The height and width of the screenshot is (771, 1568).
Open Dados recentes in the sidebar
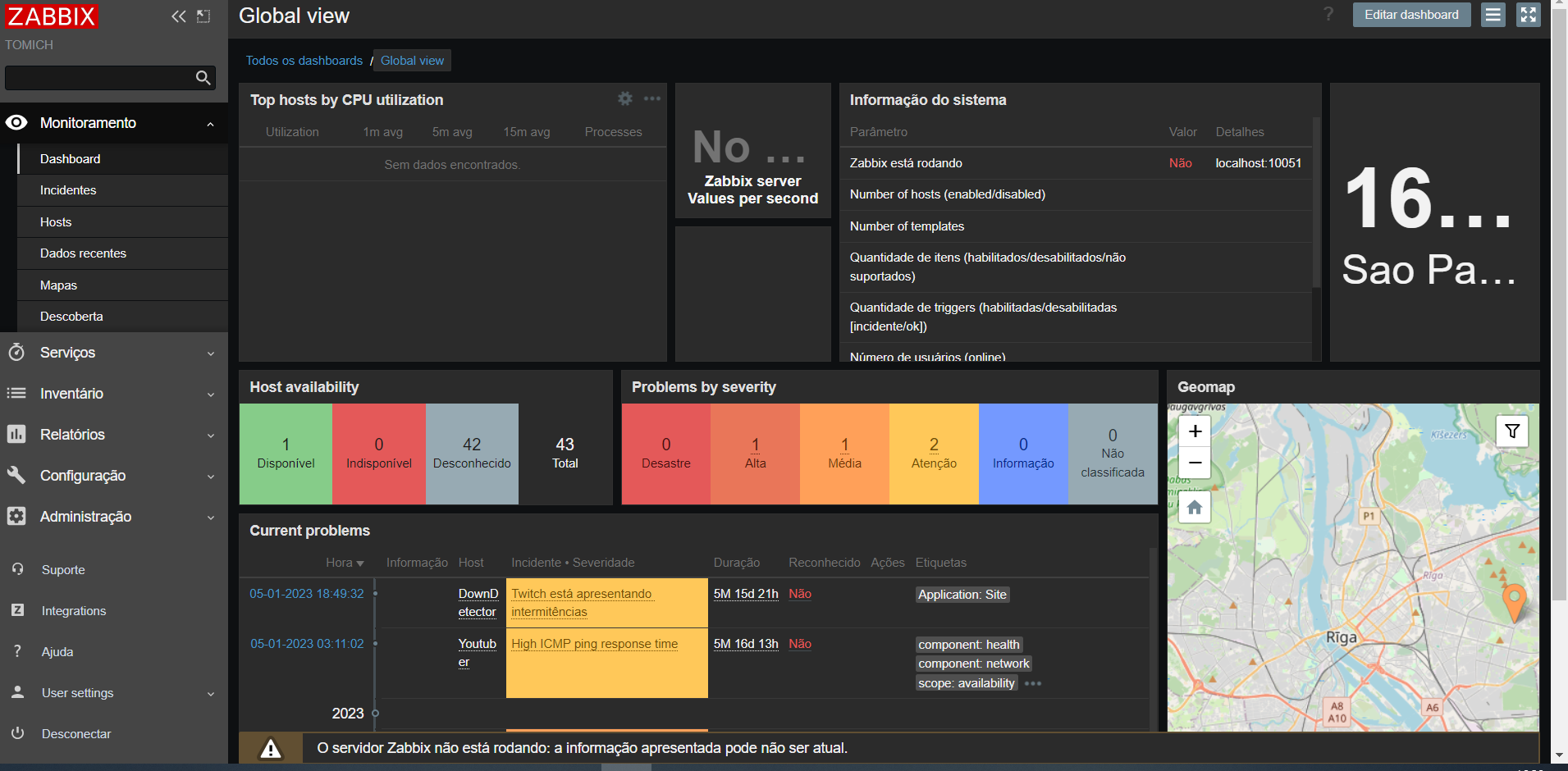pos(123,253)
